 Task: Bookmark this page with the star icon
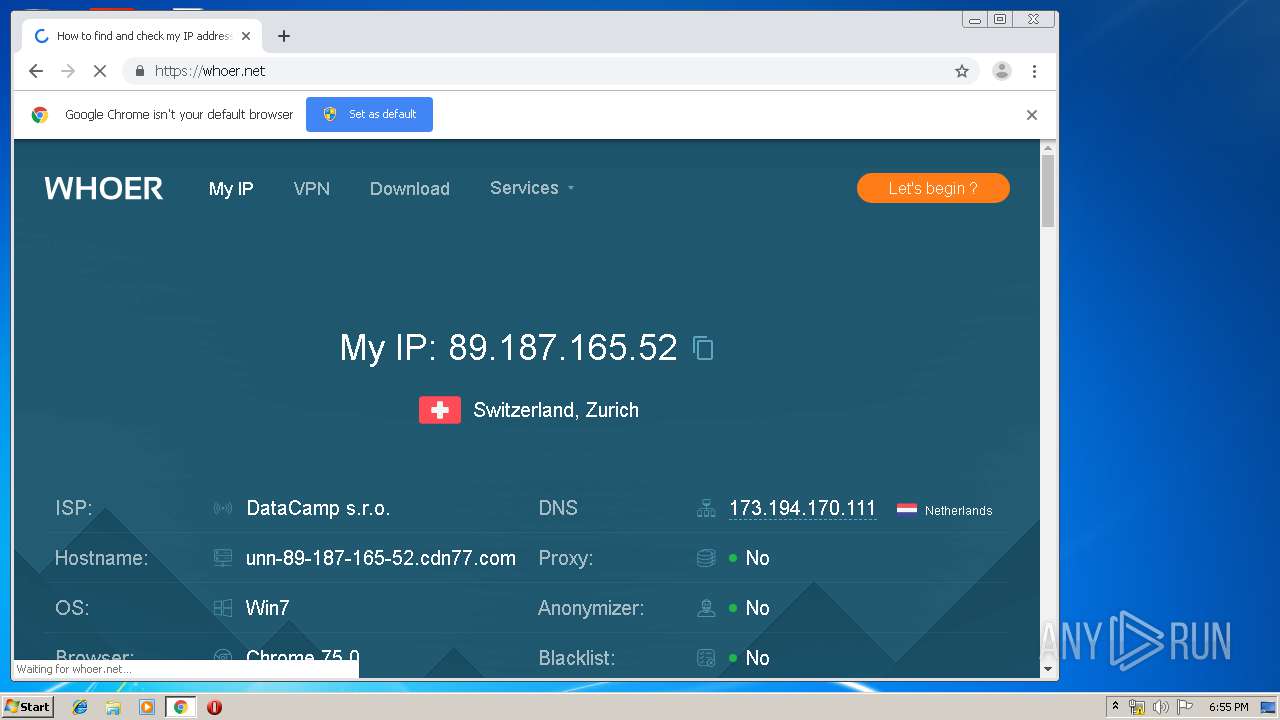pos(962,71)
